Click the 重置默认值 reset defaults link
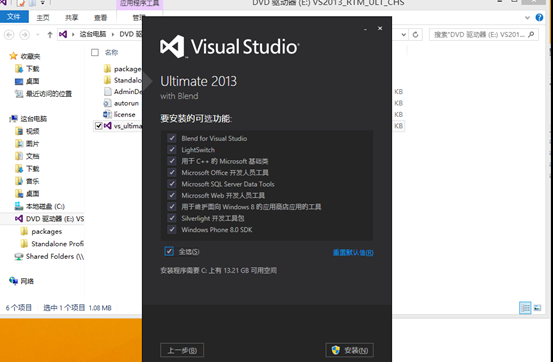 (353, 253)
